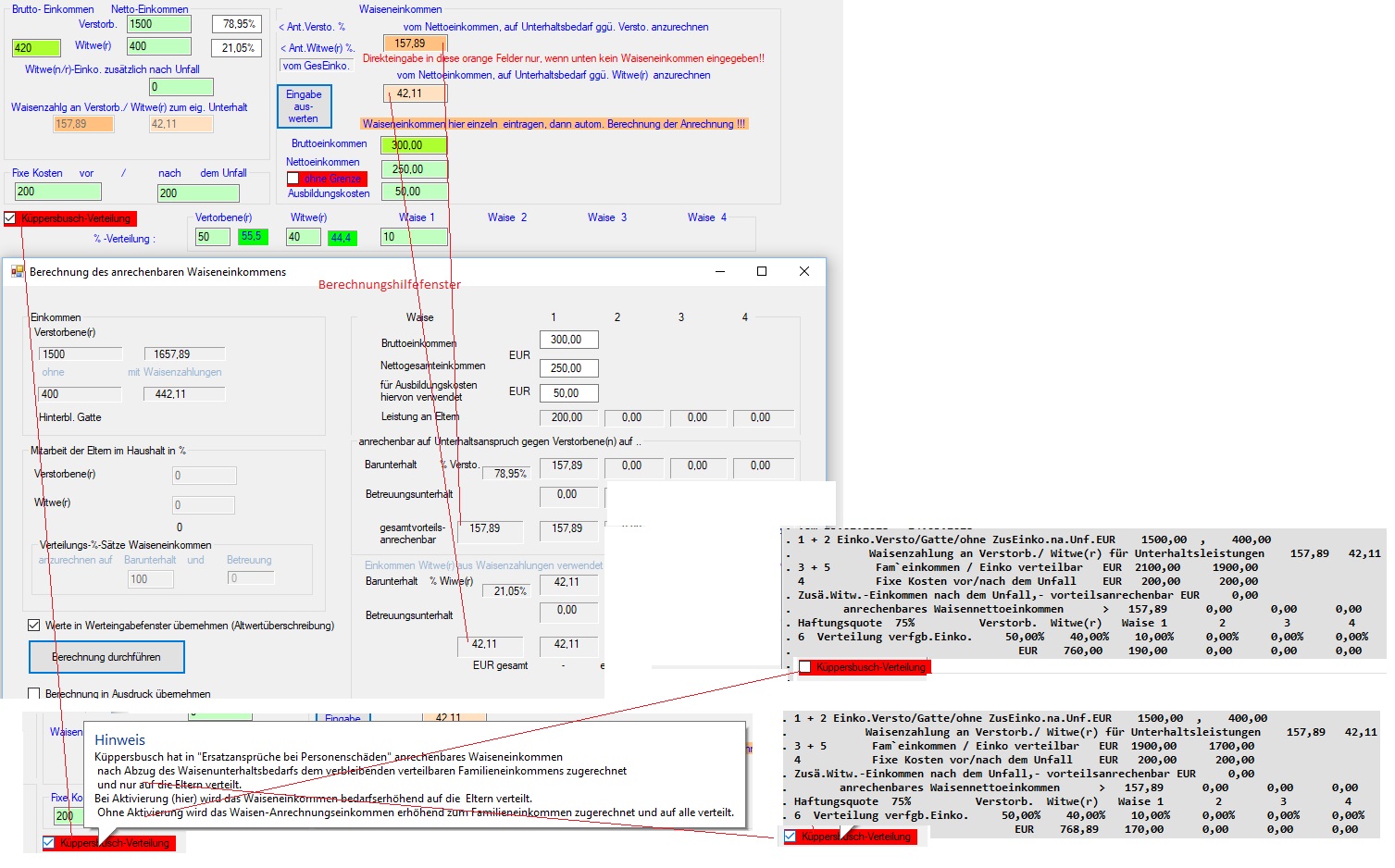
Task: Maximize the Berechnung des anrechenbaren Waiseneinkommens window
Action: (x=762, y=271)
